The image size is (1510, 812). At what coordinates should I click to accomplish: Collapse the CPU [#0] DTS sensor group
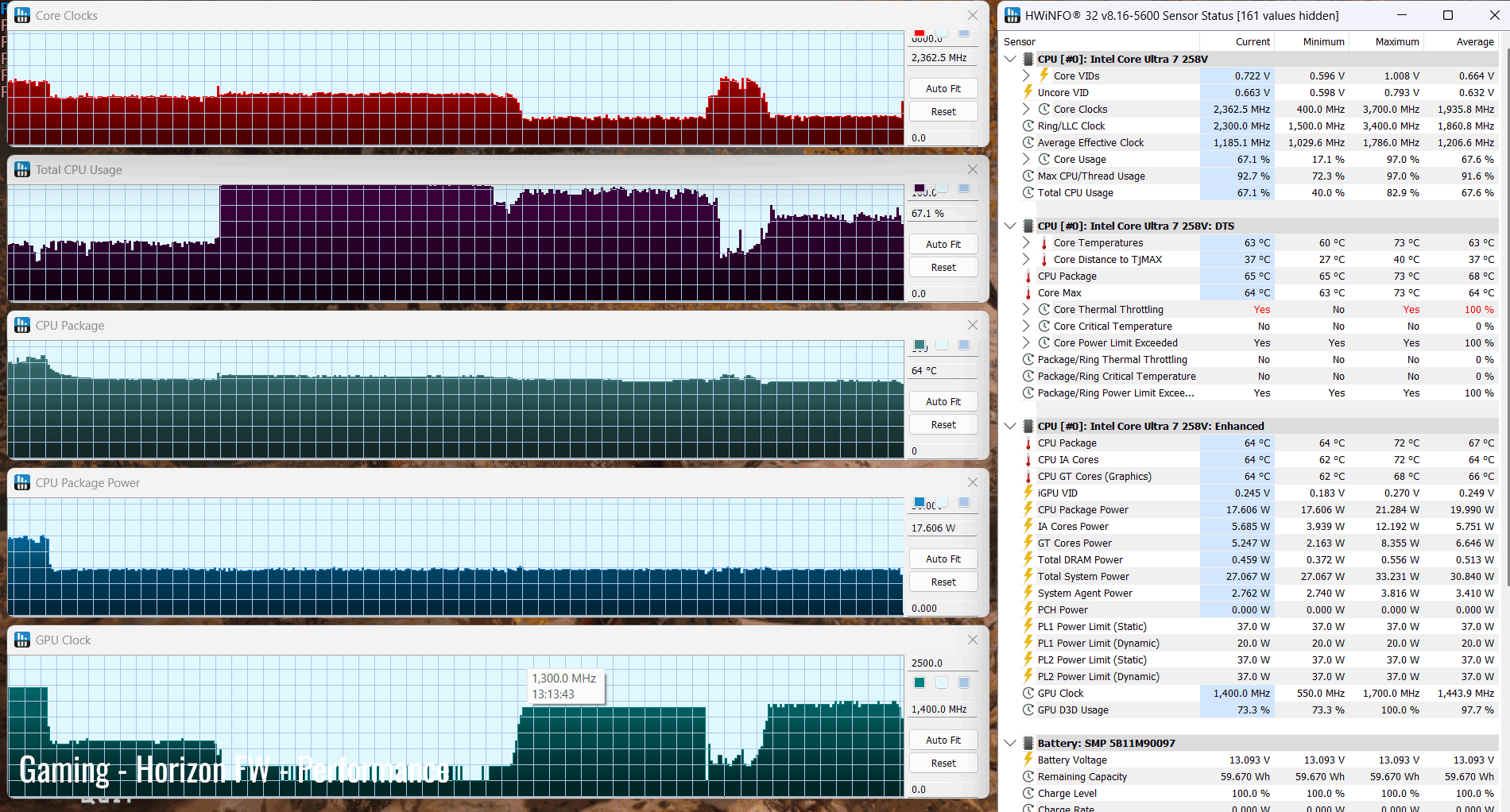(1010, 226)
